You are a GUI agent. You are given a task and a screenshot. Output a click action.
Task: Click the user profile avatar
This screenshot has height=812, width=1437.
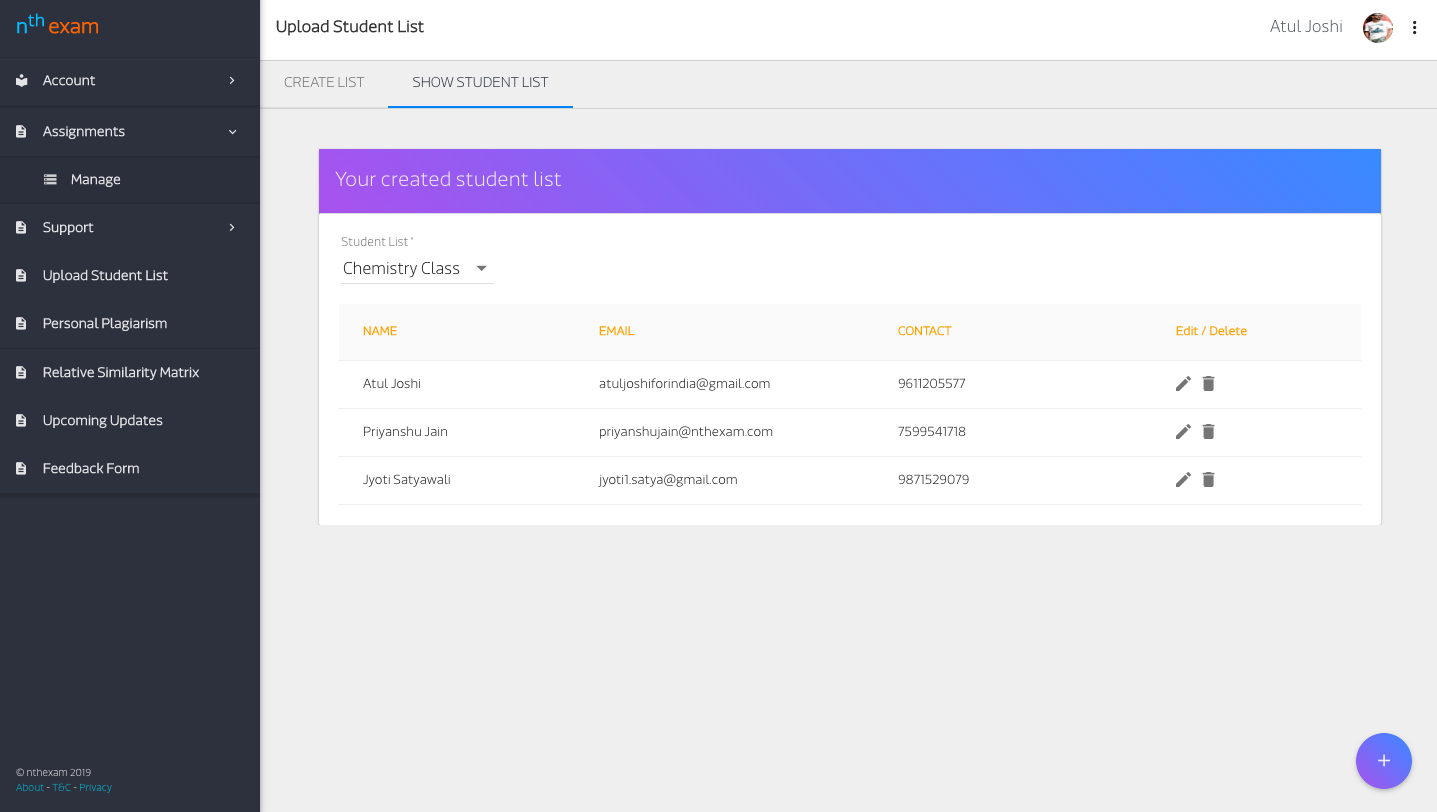(x=1378, y=28)
